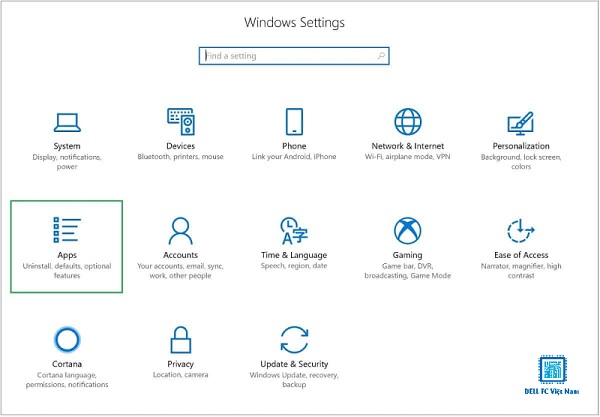The width and height of the screenshot is (600, 417).
Task: Select the Personalization monitor-and-brush icon
Action: 520,123
